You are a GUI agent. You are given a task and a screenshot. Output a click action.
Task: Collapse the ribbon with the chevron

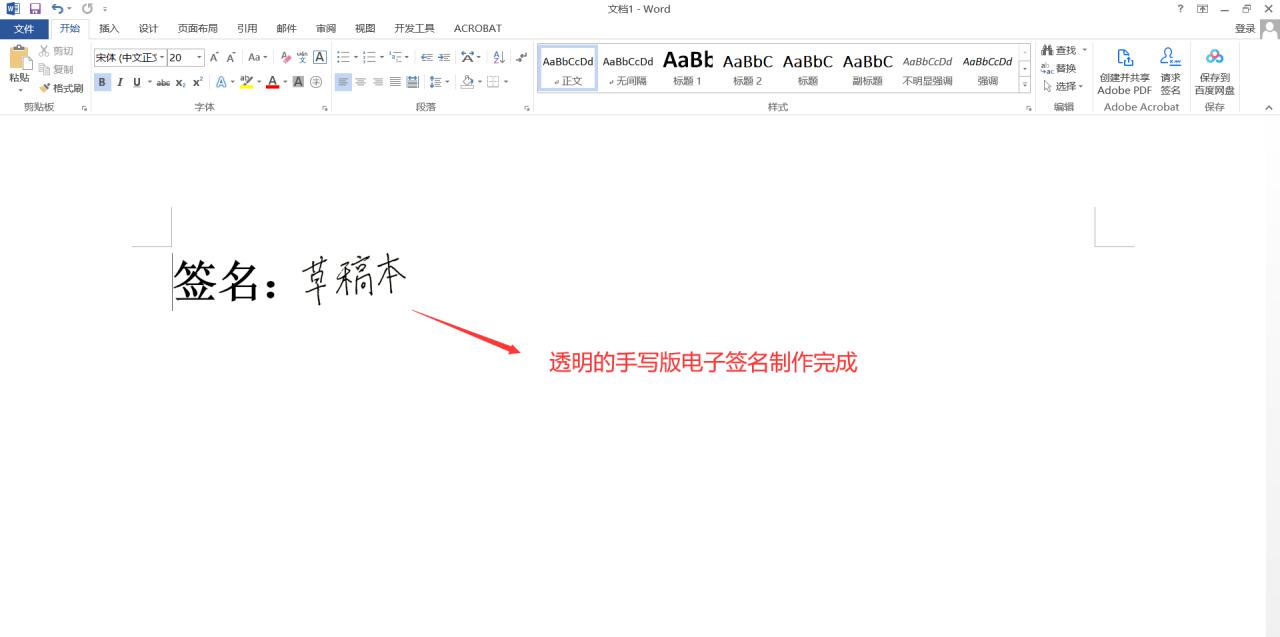[1269, 107]
